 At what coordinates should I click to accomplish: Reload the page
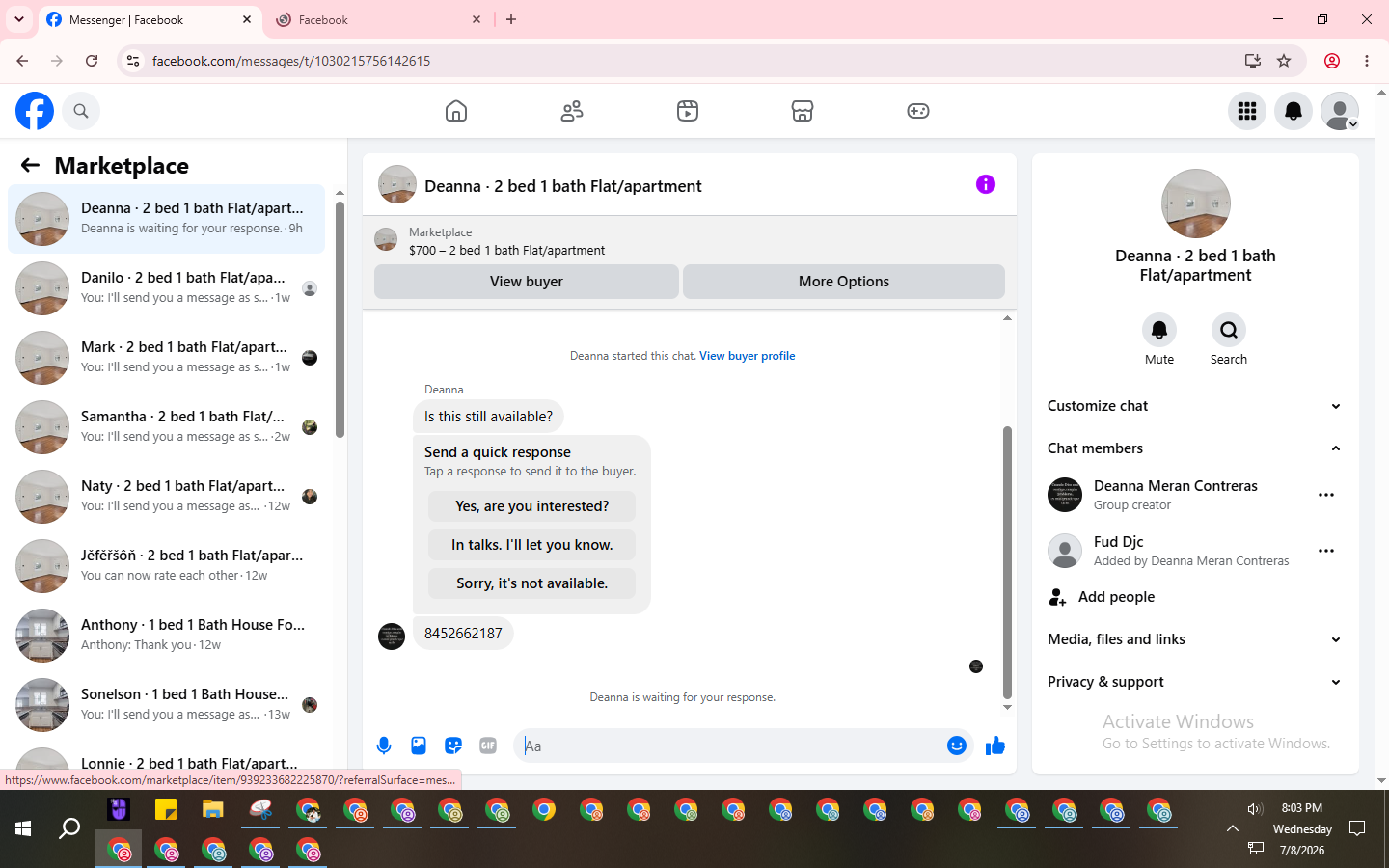coord(92,61)
